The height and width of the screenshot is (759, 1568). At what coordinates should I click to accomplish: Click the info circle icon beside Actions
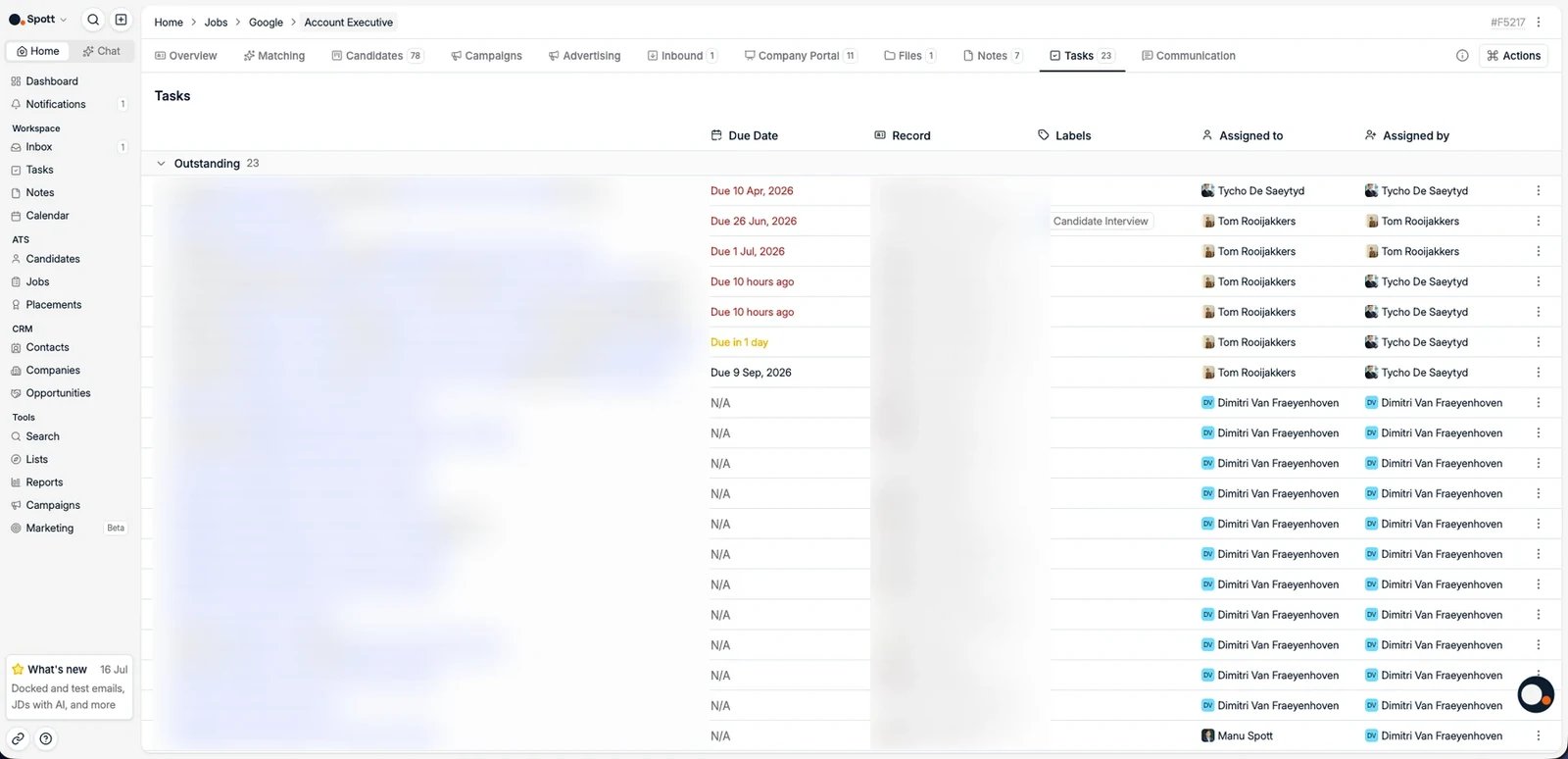(x=1462, y=56)
